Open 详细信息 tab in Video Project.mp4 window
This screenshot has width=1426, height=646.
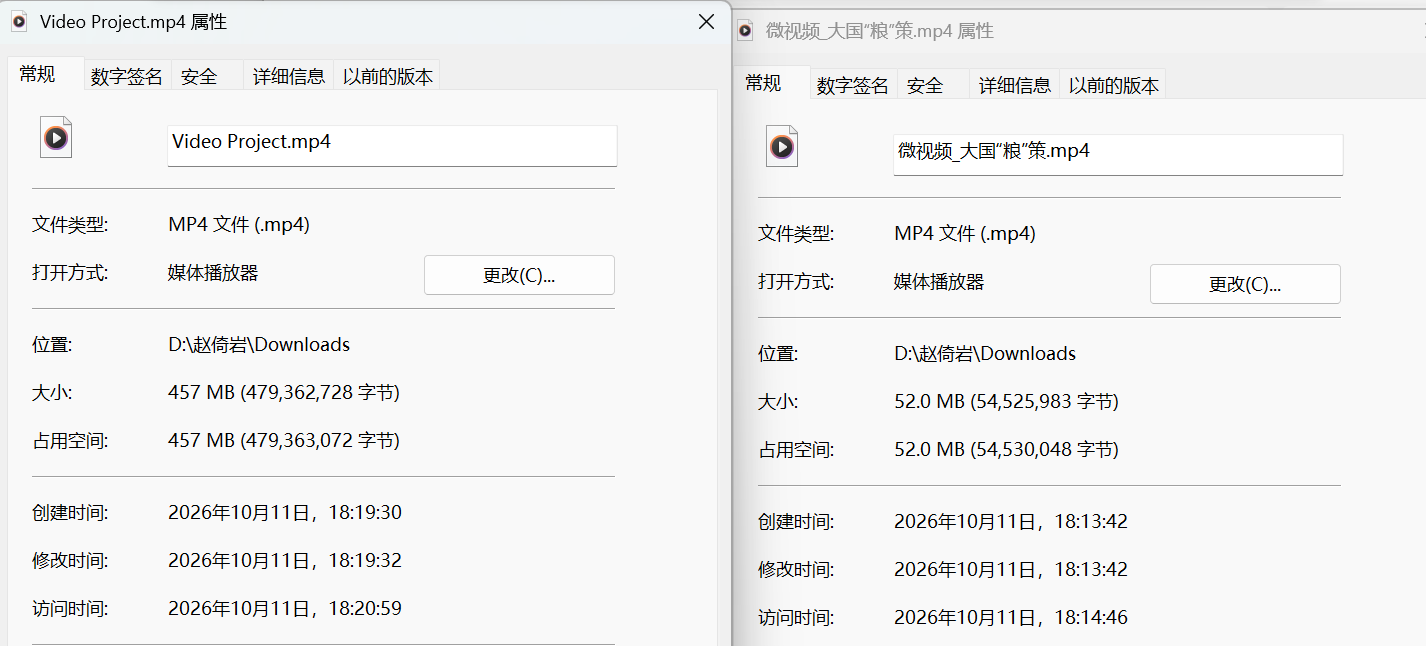tap(289, 76)
